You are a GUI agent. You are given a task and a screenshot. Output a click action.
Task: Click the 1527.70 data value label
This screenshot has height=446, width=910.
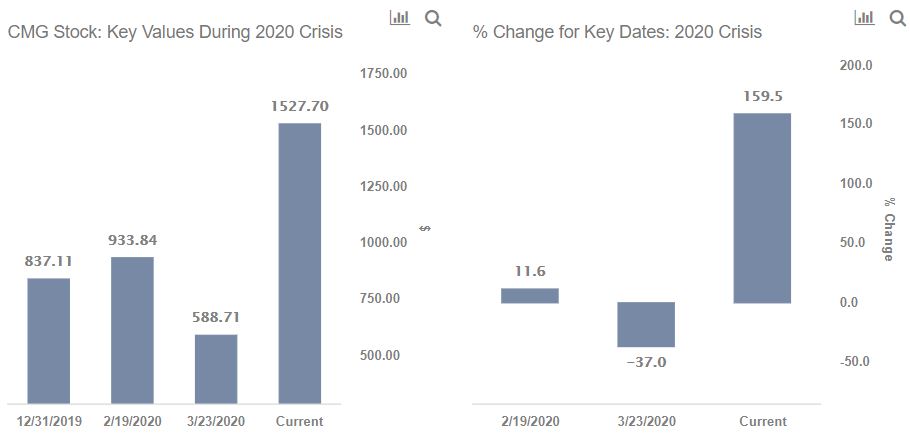pyautogui.click(x=299, y=106)
